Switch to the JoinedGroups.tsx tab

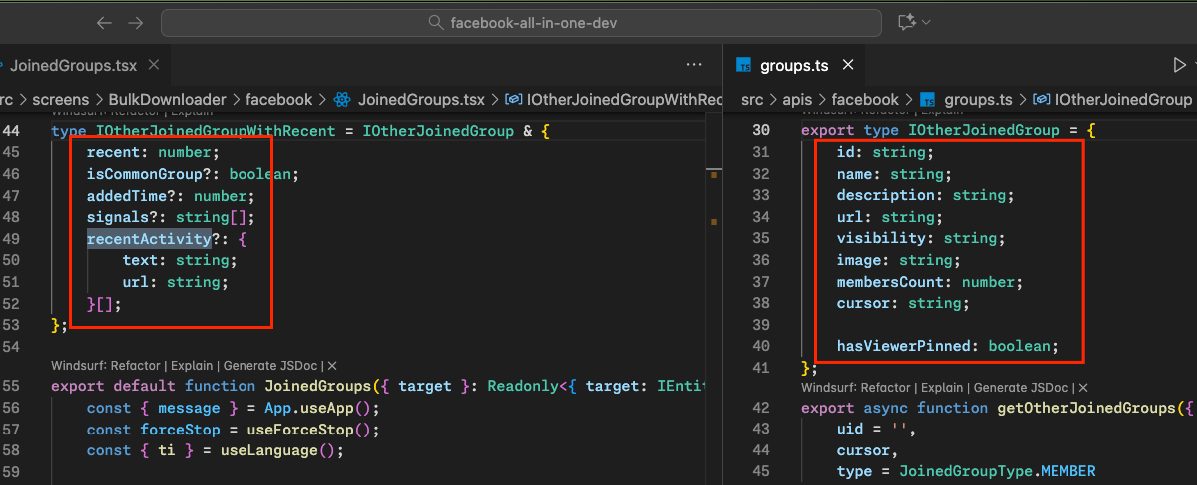pyautogui.click(x=73, y=66)
